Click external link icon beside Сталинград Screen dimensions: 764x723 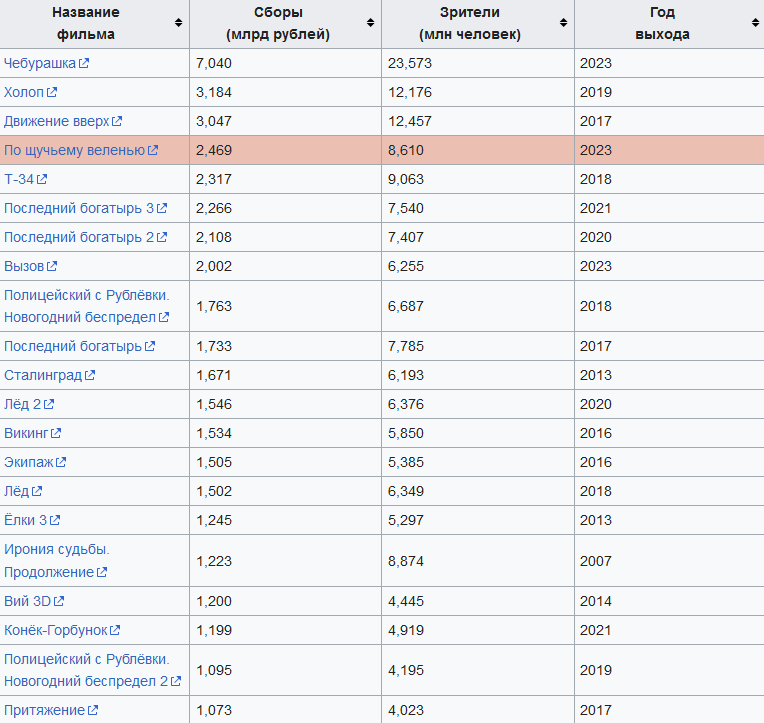(90, 375)
